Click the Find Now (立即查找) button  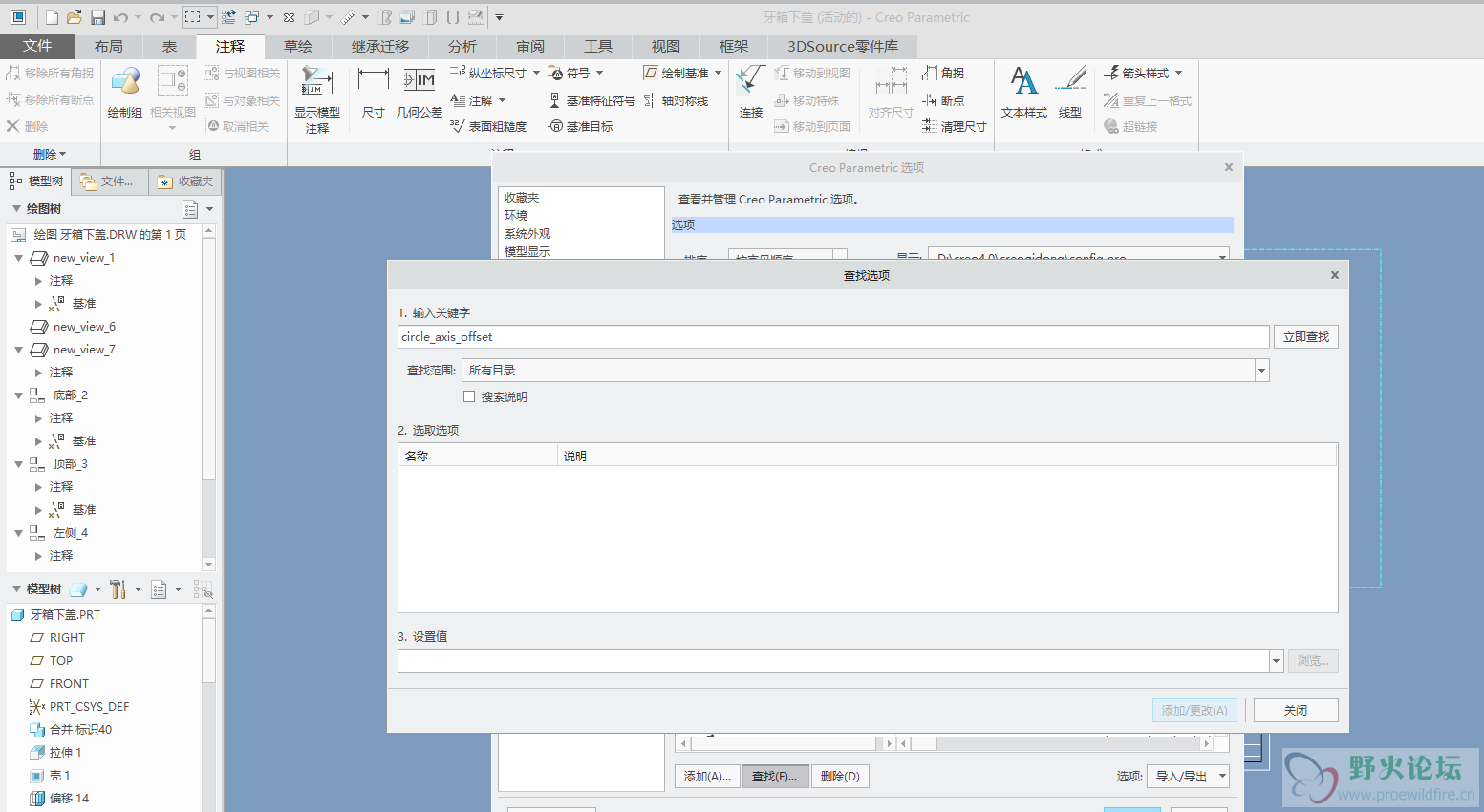[1305, 337]
